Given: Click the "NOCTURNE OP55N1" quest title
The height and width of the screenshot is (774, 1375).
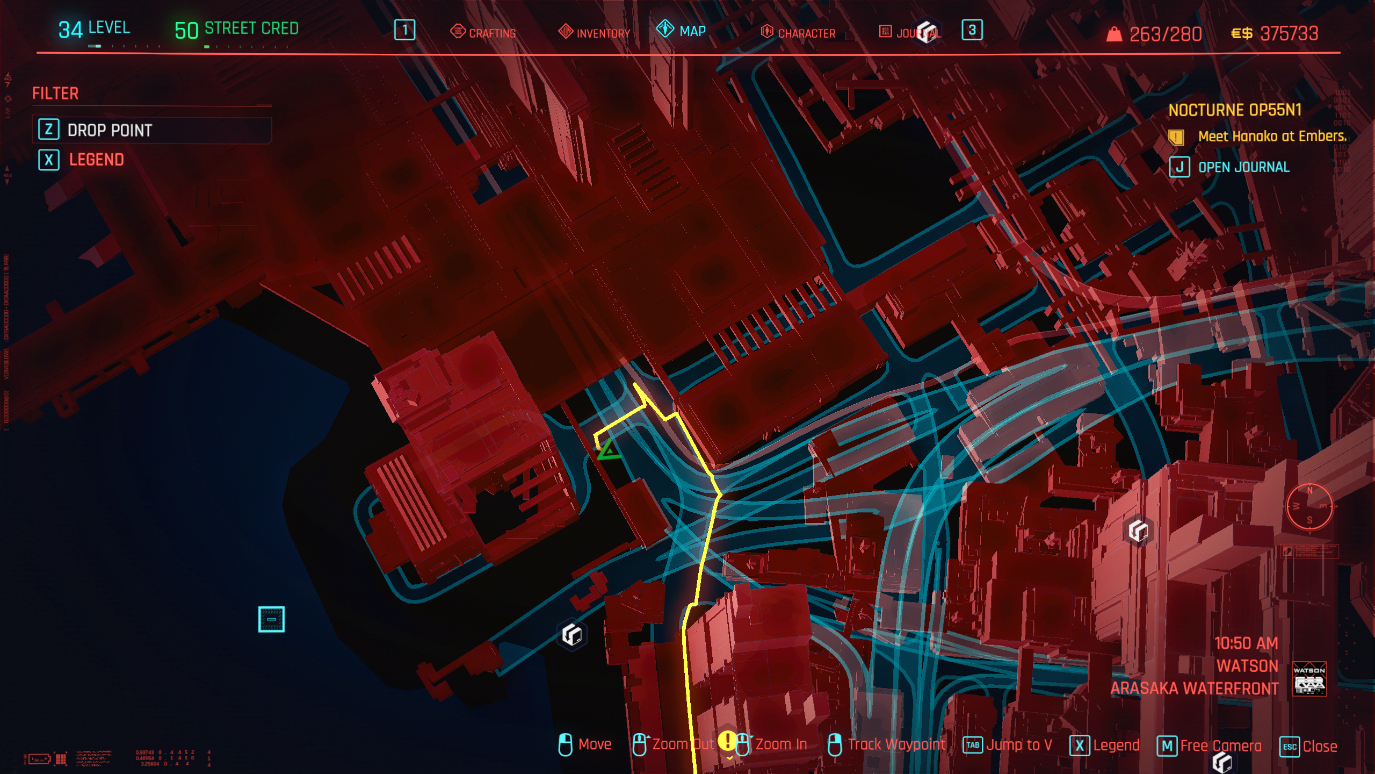Looking at the screenshot, I should point(1235,110).
